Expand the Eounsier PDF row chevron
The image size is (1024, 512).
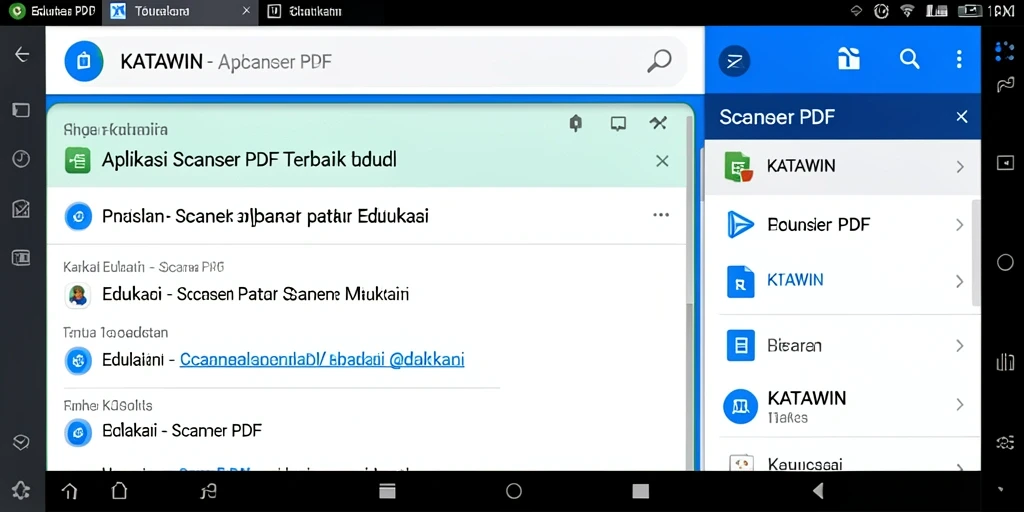(x=960, y=225)
